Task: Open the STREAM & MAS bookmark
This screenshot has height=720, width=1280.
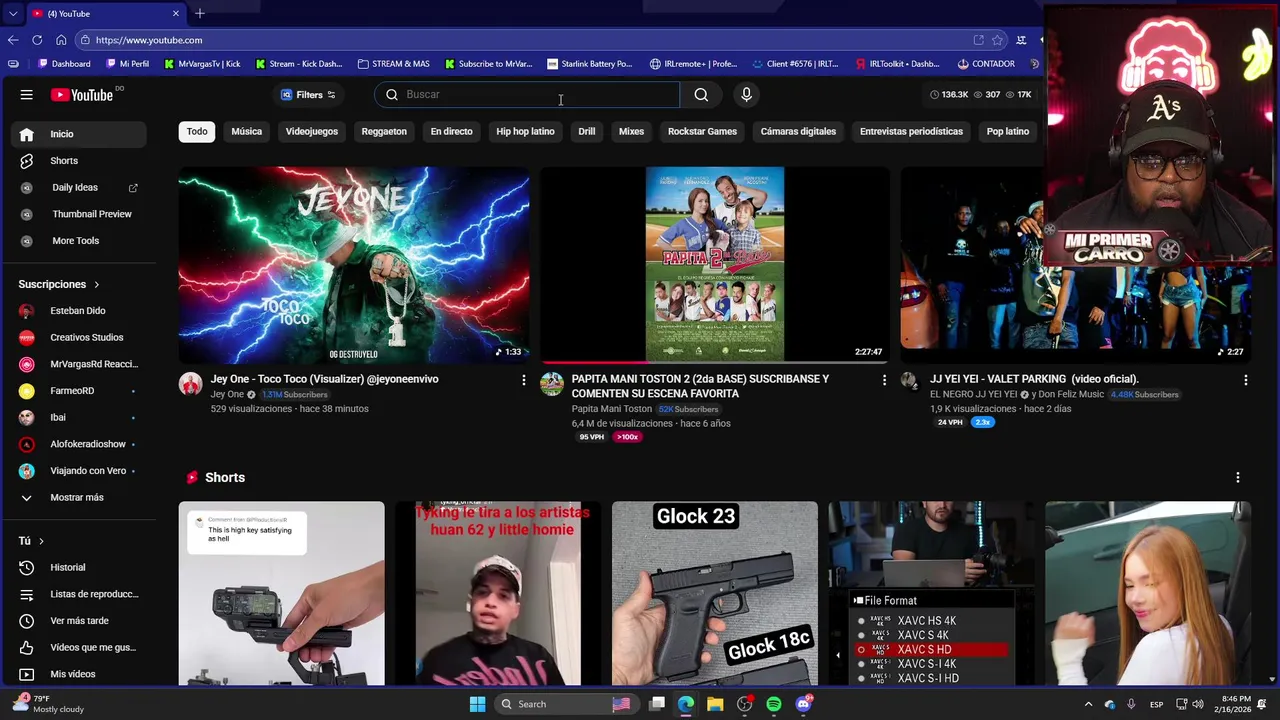Action: coord(393,64)
